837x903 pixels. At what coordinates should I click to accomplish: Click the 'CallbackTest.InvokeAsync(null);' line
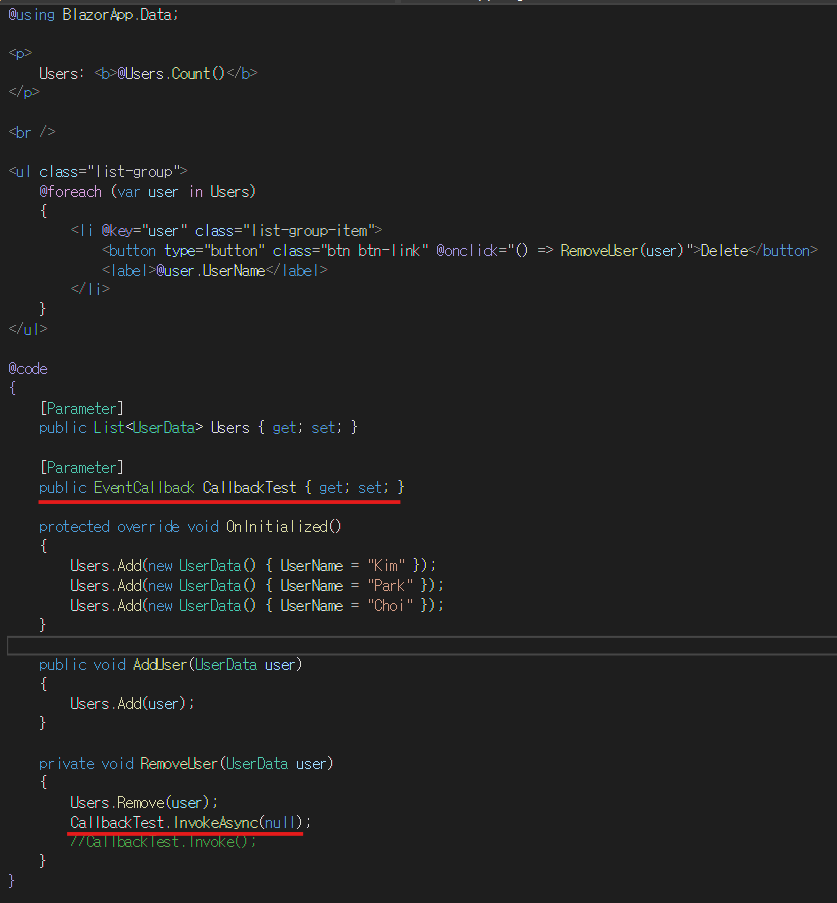coord(191,822)
